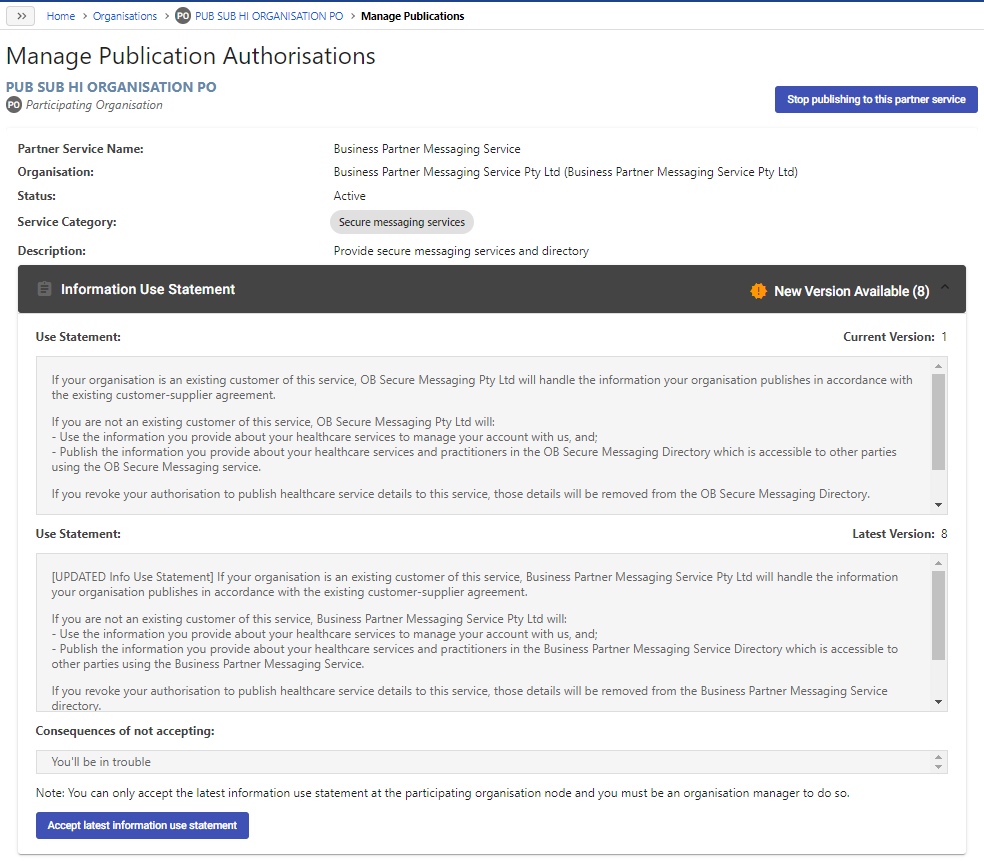Click up arrow in Consequences box

coord(938,757)
